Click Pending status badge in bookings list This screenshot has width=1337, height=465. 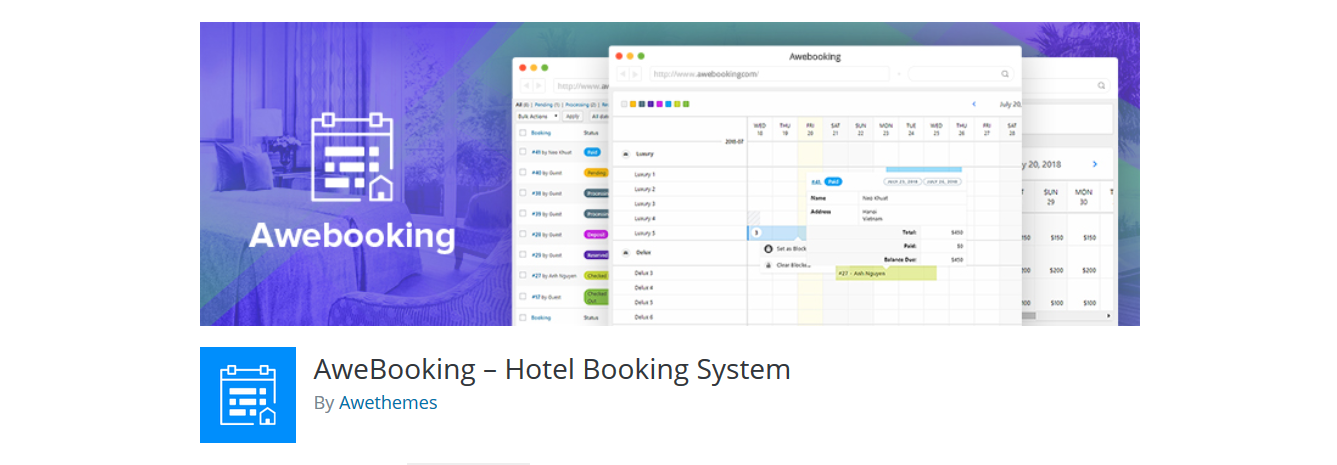pos(596,173)
